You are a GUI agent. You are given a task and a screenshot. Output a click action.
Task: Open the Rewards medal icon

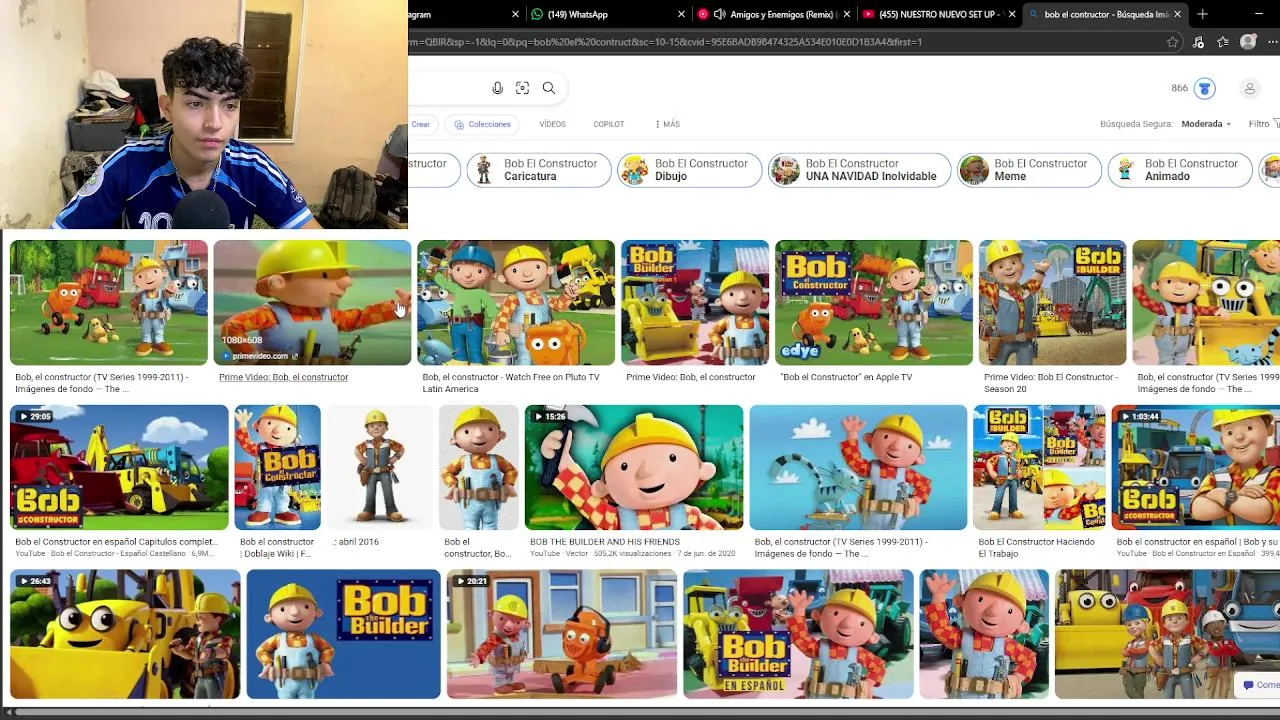coord(1205,88)
